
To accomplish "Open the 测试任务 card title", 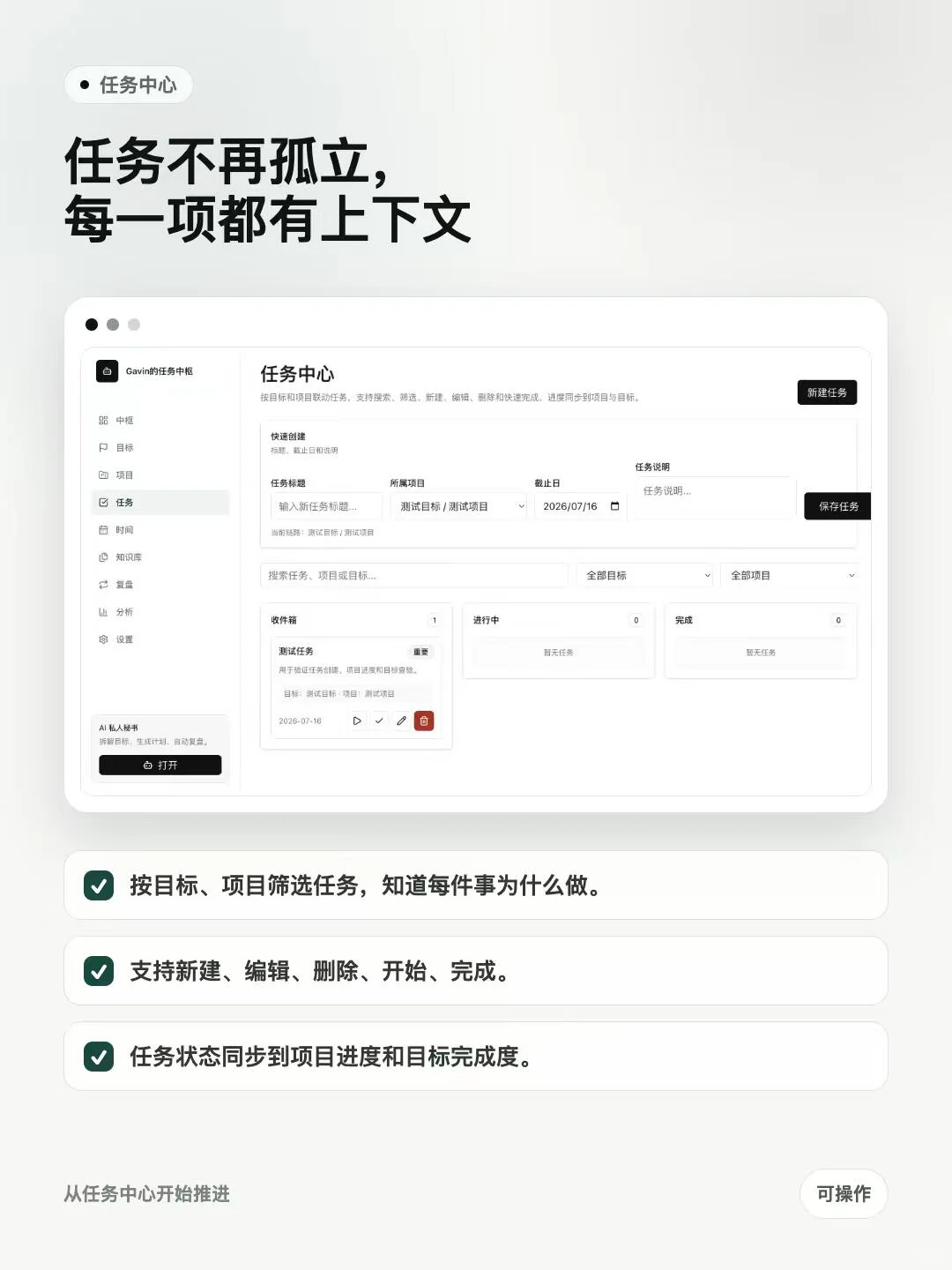I will (296, 651).
